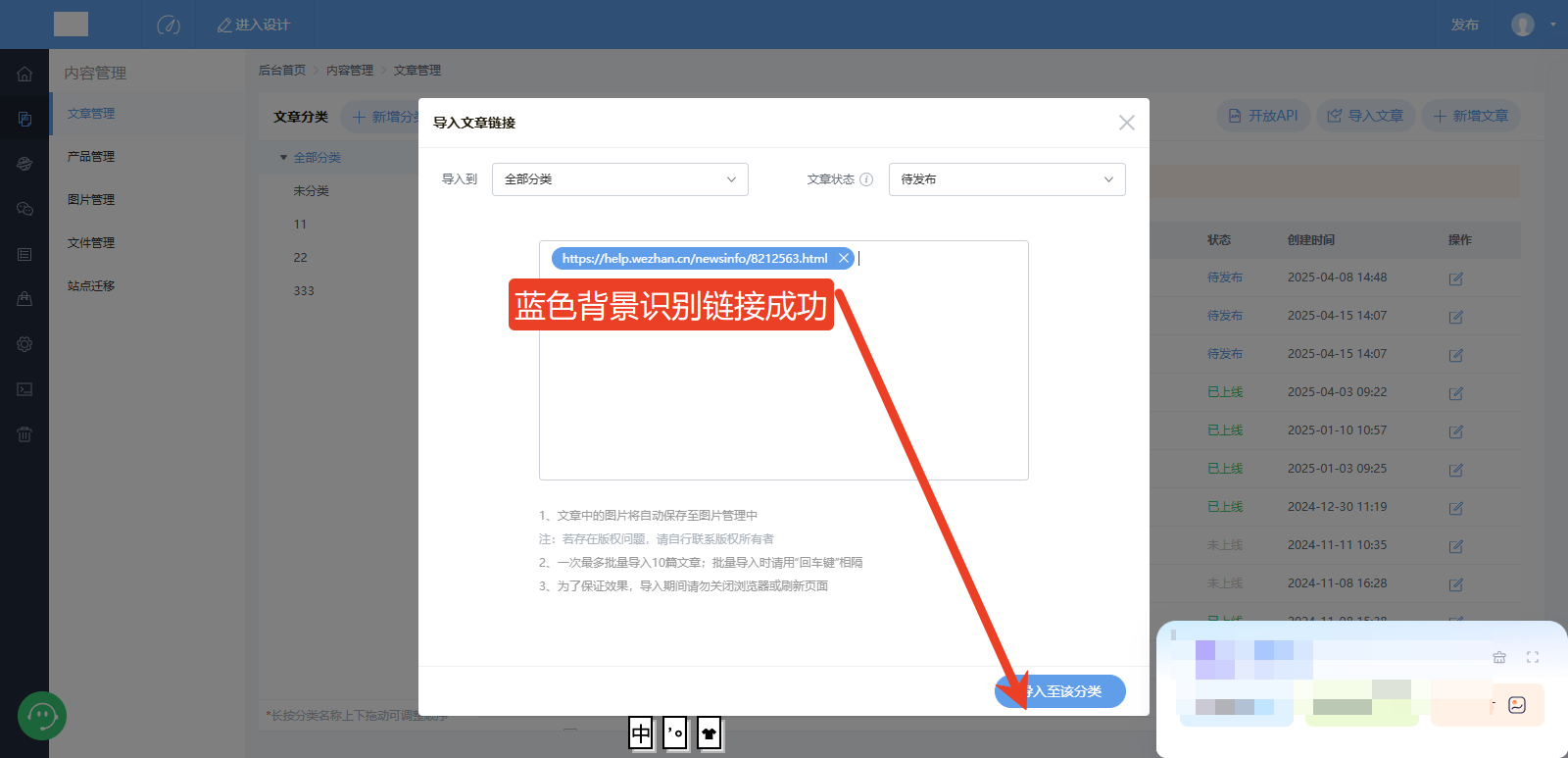Select 产品管理 in the side menu

pos(91,157)
